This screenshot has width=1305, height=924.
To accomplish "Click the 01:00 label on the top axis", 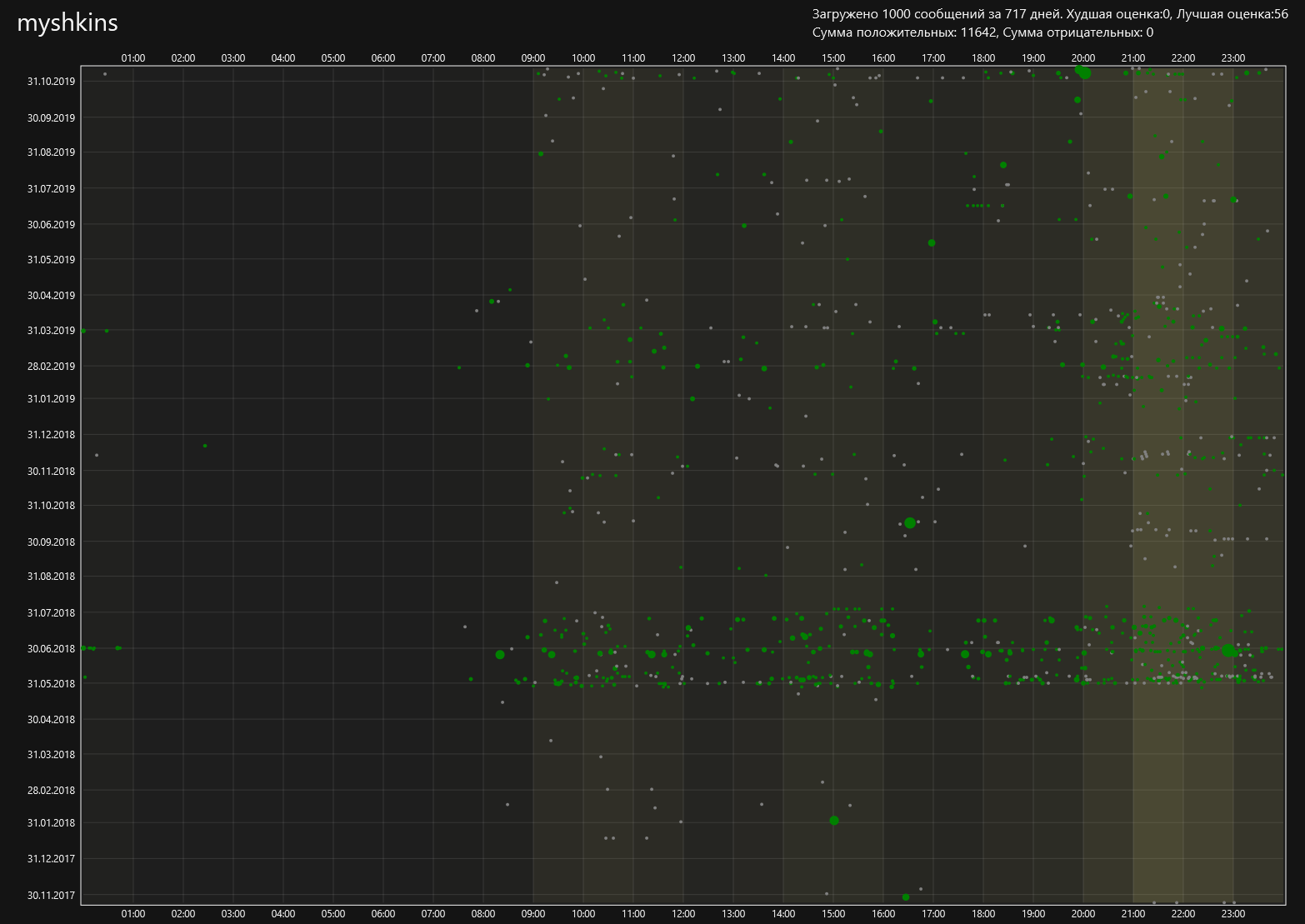I will click(x=133, y=57).
